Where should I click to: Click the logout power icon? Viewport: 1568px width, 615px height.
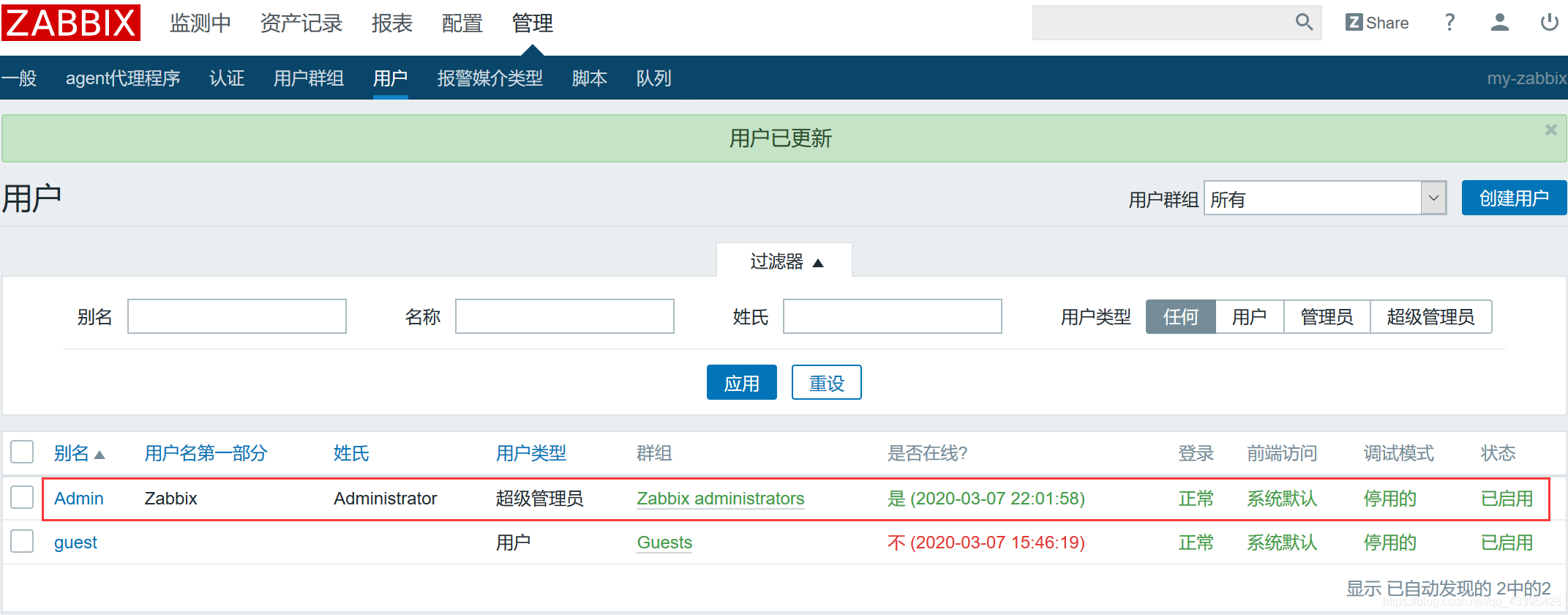click(x=1549, y=23)
